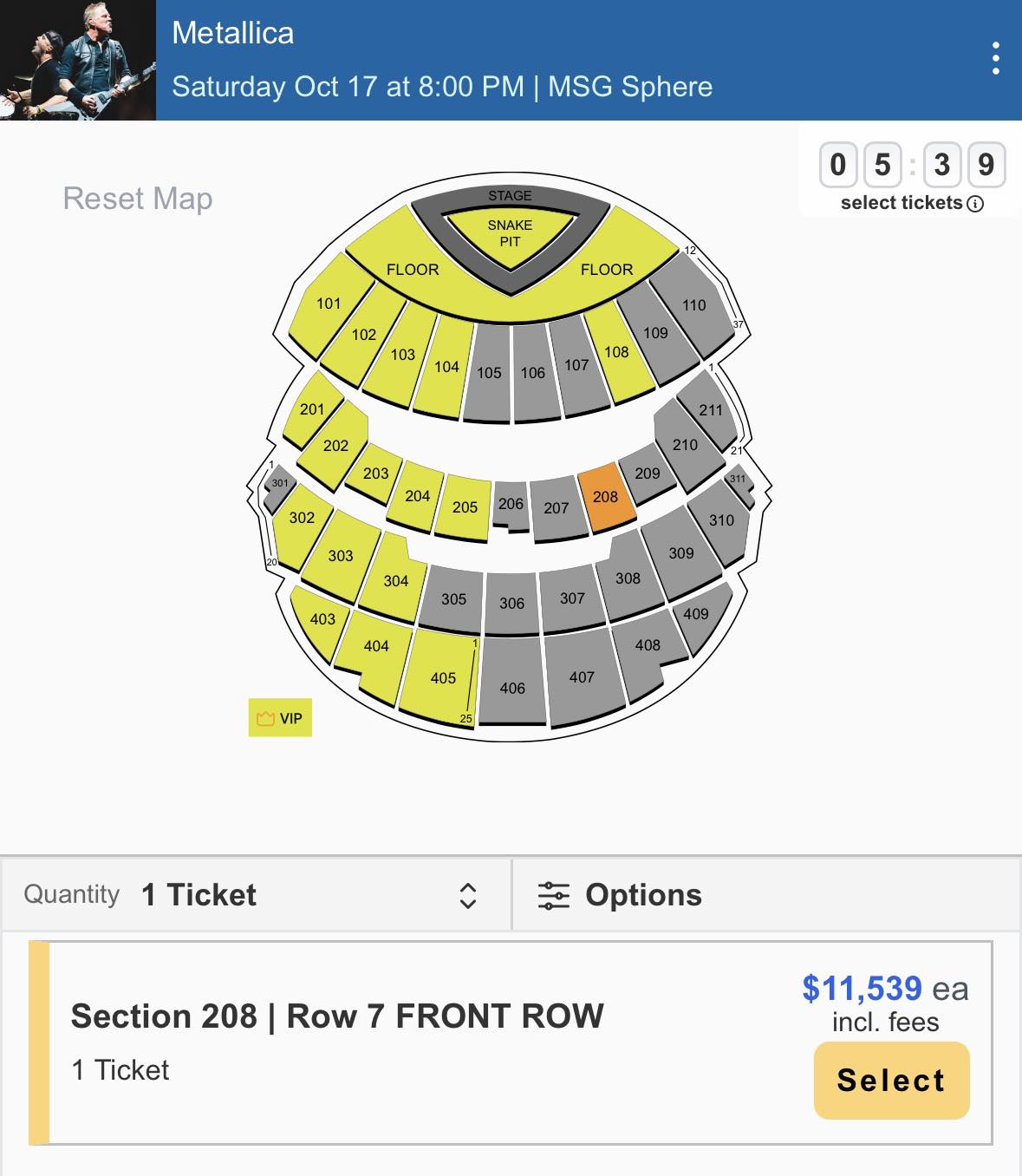Select the Snake Pit area on map

(510, 232)
